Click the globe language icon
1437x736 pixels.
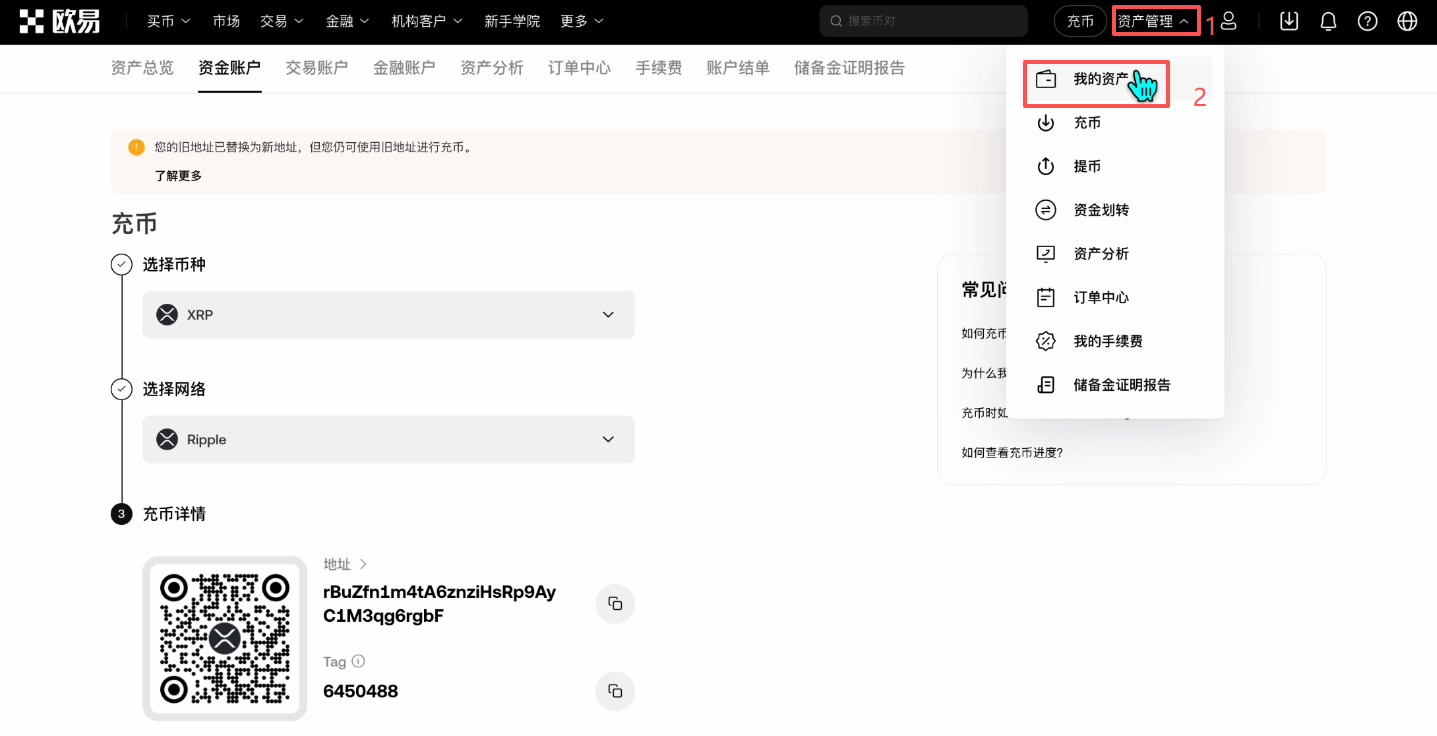[x=1407, y=20]
